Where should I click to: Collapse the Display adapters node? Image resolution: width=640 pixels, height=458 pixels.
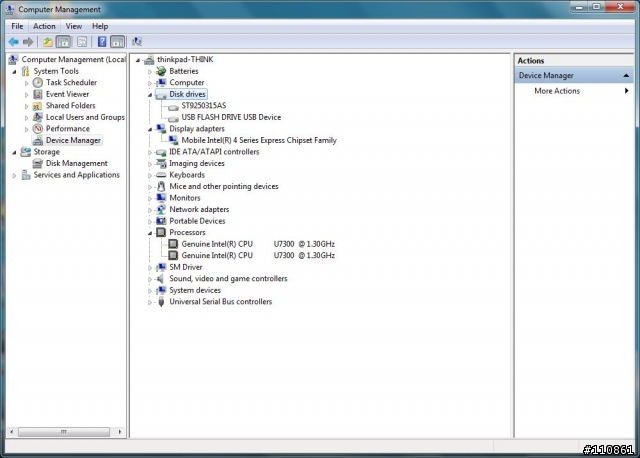(x=150, y=129)
